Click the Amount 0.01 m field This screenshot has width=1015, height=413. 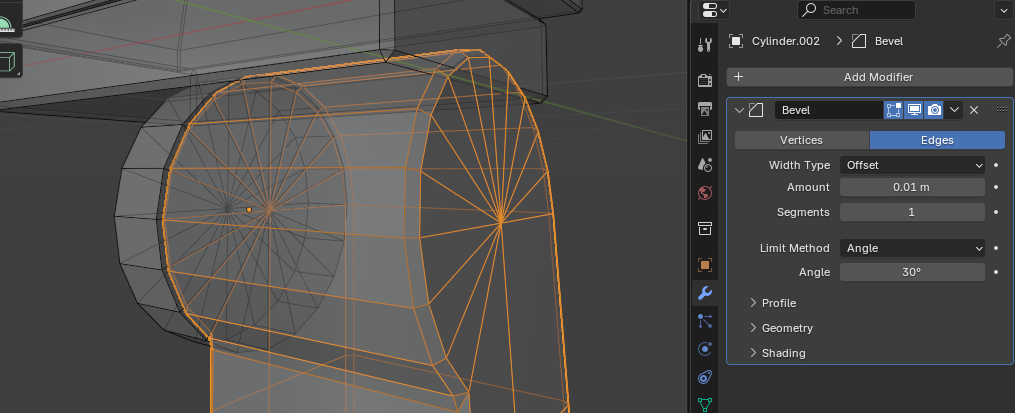[912, 187]
